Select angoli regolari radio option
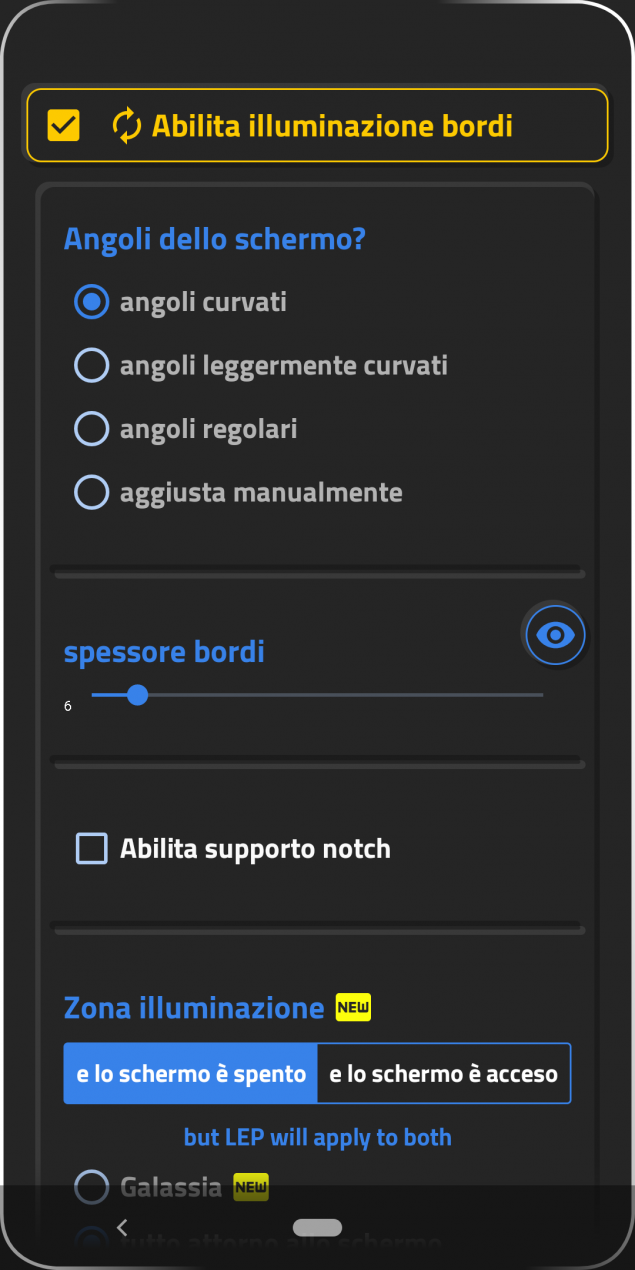 pyautogui.click(x=92, y=429)
